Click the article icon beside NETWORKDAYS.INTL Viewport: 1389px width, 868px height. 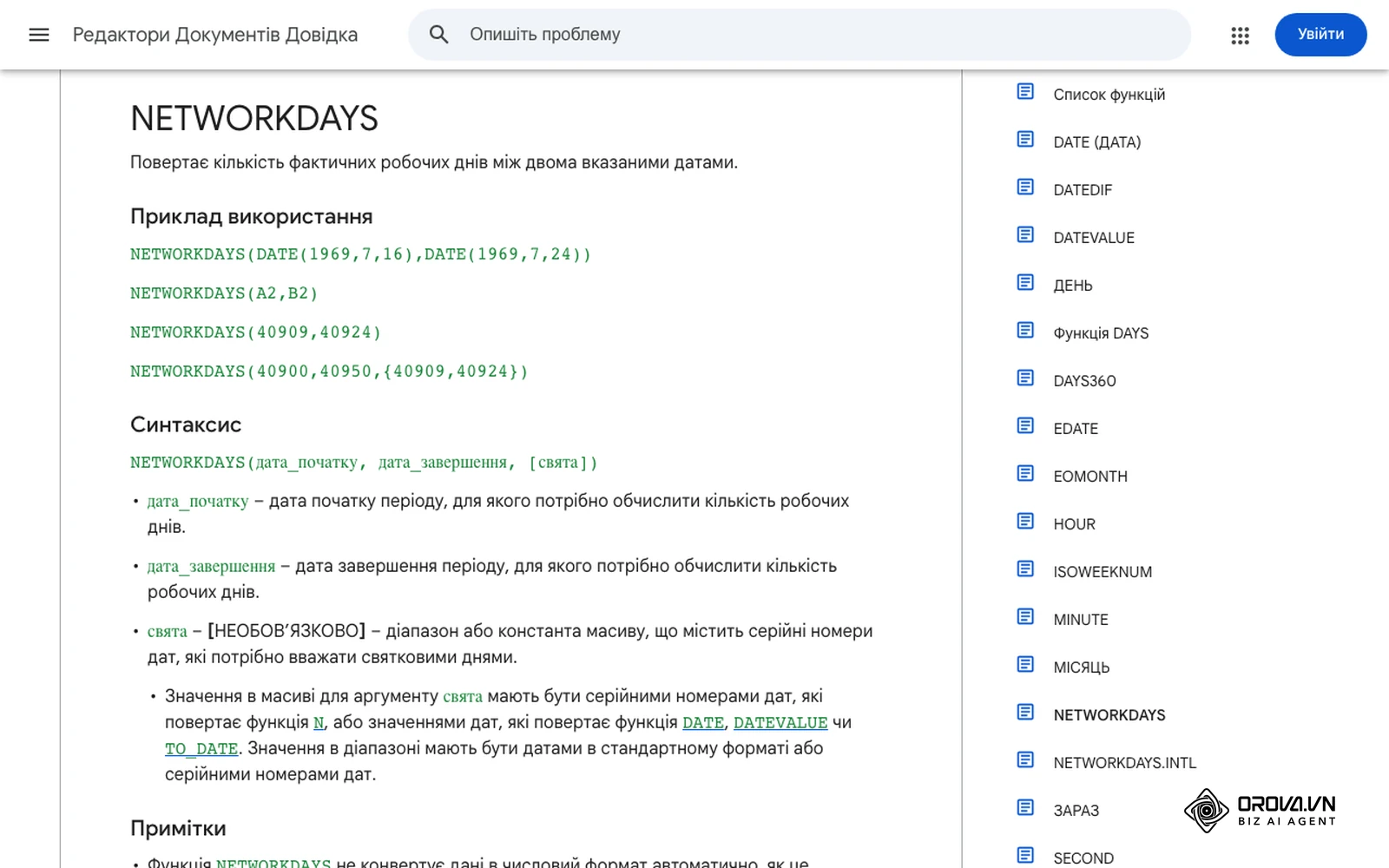coord(1025,759)
